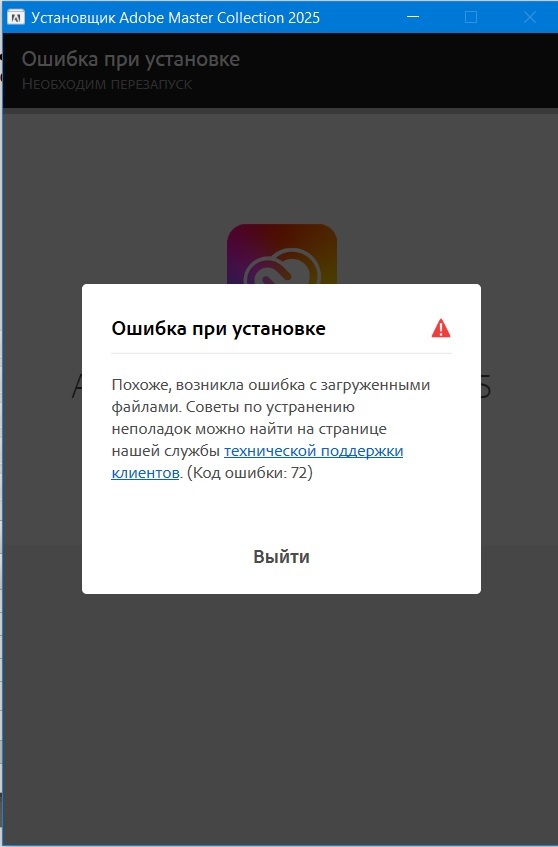Open the "технической поддержки" support link

click(314, 451)
